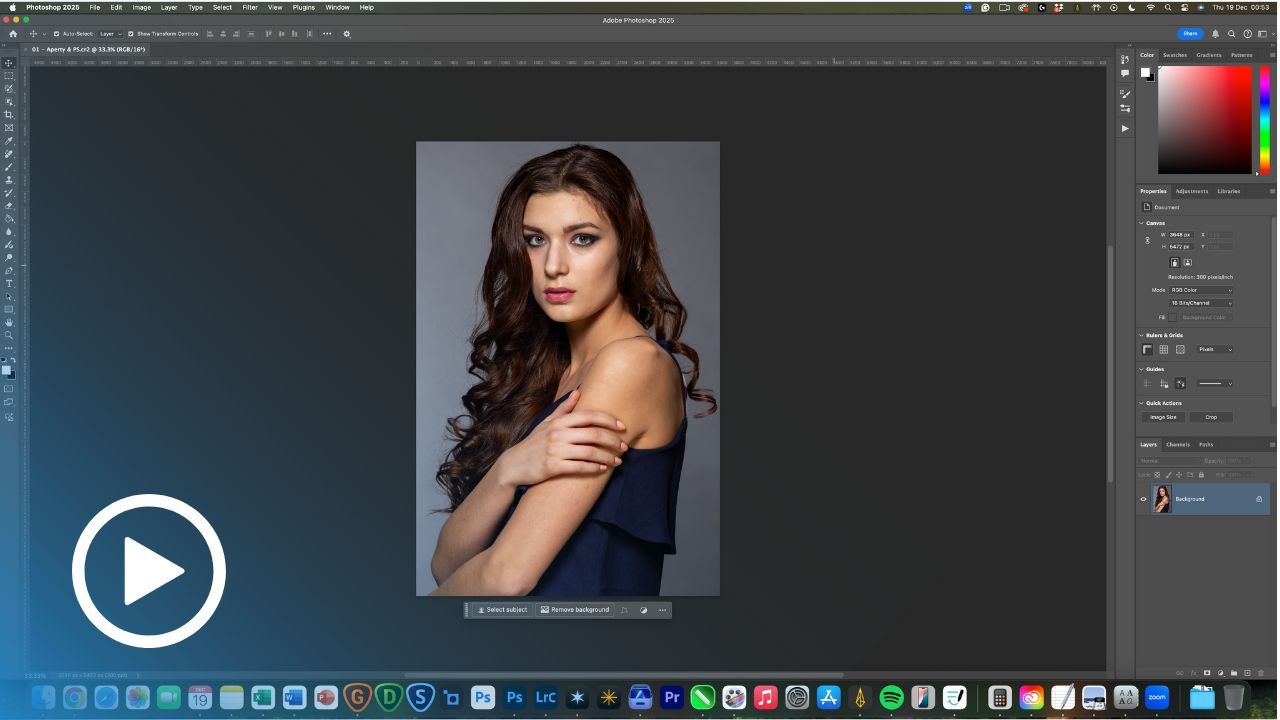Hide the Background layer visibility eye

[1144, 499]
